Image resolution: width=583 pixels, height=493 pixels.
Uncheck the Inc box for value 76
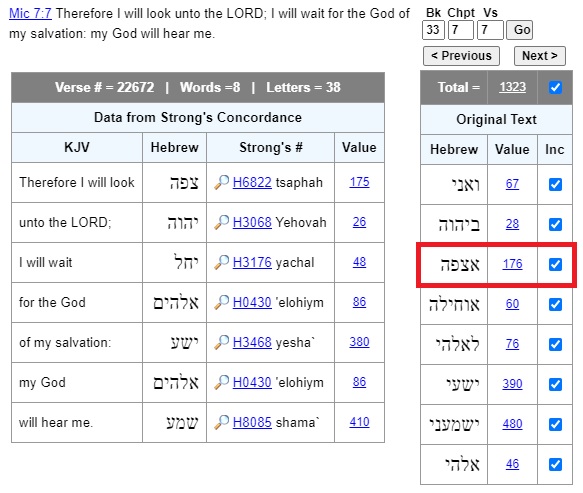555,344
